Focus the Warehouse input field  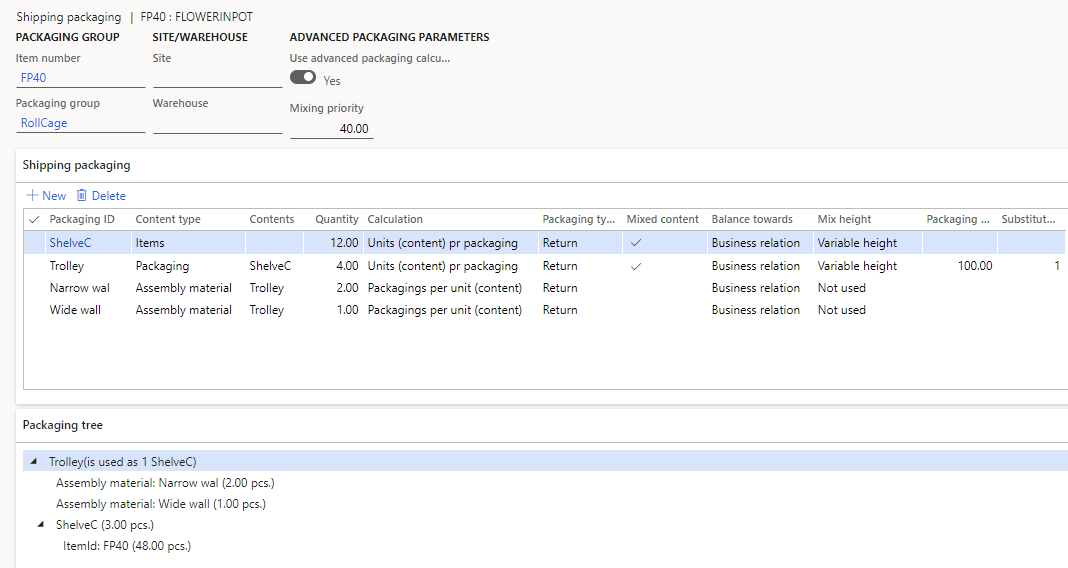pos(217,123)
